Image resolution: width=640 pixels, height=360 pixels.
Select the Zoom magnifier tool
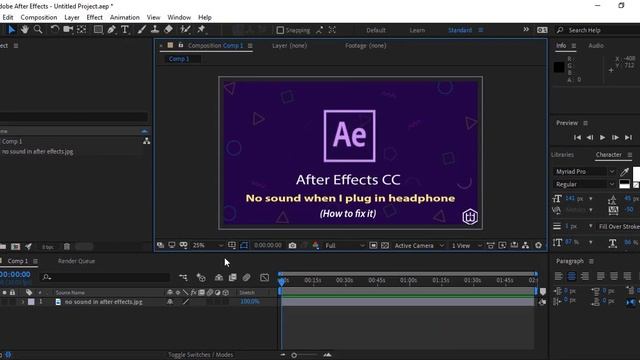coord(38,29)
